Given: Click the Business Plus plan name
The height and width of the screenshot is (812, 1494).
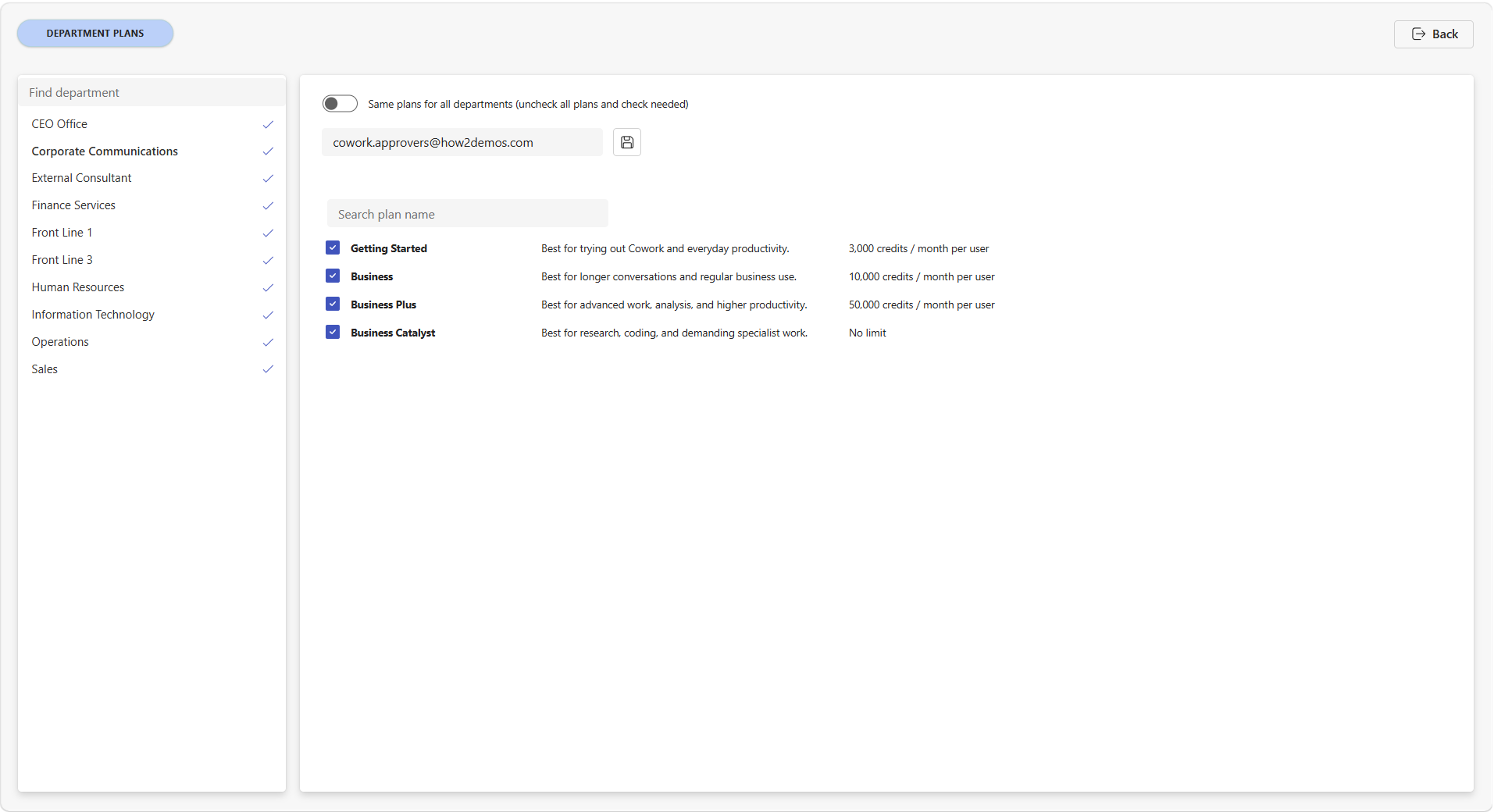Looking at the screenshot, I should point(383,304).
